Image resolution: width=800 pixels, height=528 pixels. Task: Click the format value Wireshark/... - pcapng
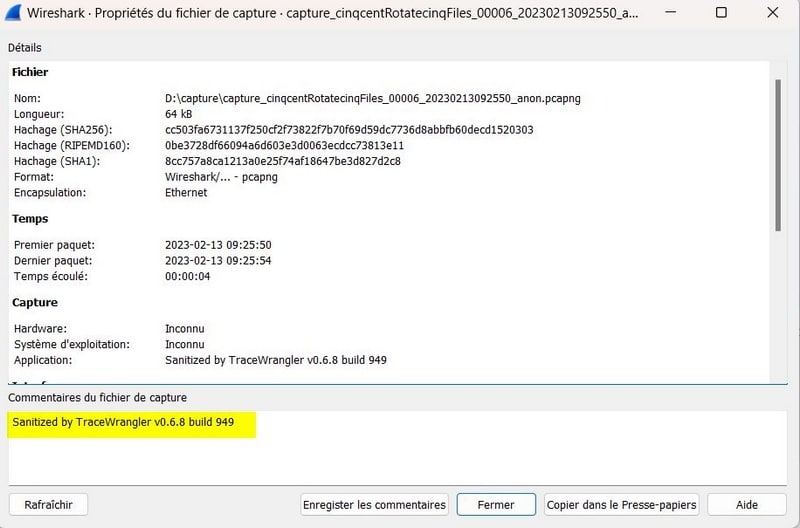tap(221, 177)
